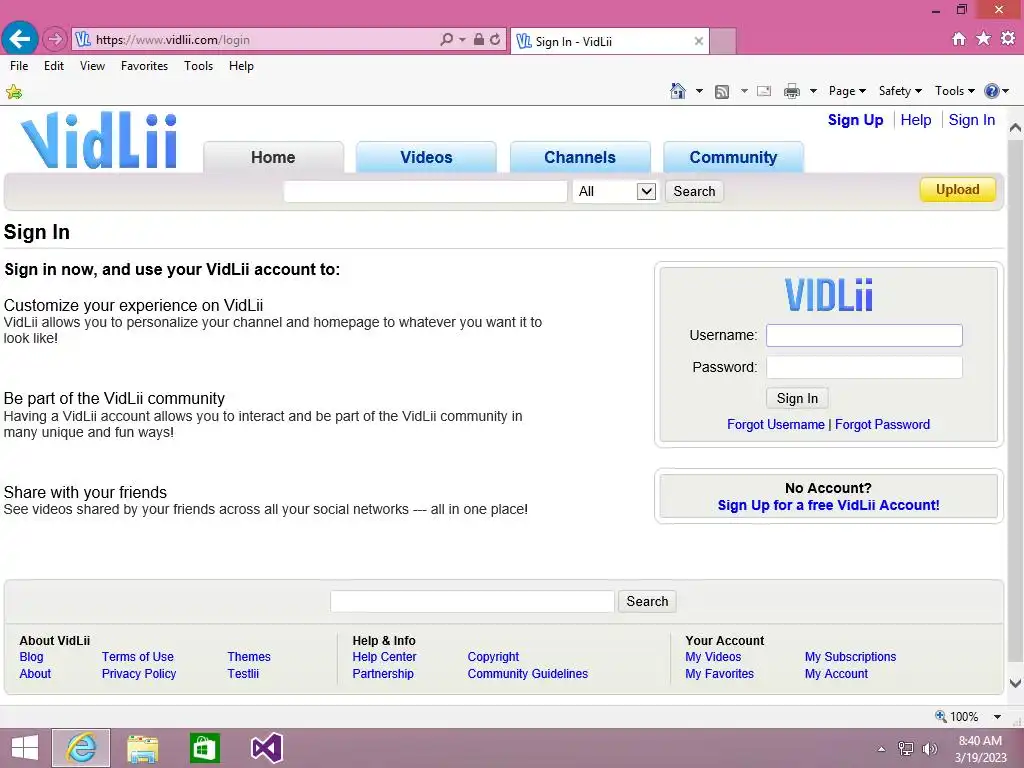Open the Tools menu in menu bar
Image resolution: width=1024 pixels, height=768 pixels.
[x=199, y=66]
